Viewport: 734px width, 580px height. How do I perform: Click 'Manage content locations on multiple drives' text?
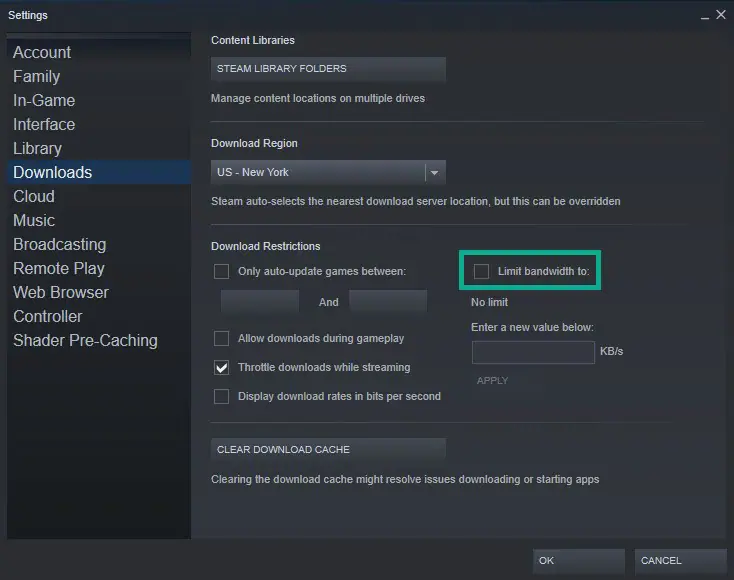pos(318,98)
